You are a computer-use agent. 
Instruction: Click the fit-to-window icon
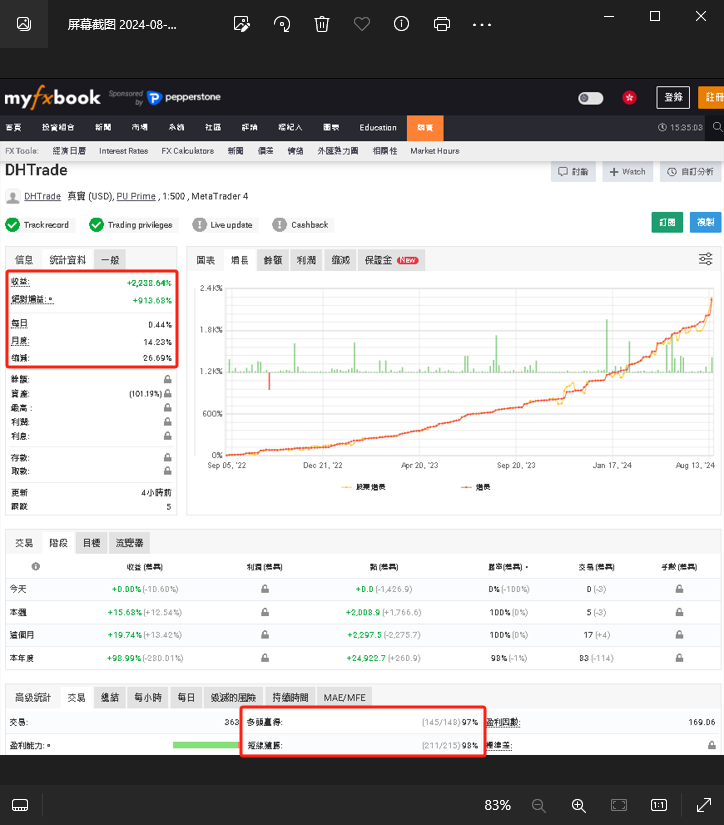click(619, 805)
